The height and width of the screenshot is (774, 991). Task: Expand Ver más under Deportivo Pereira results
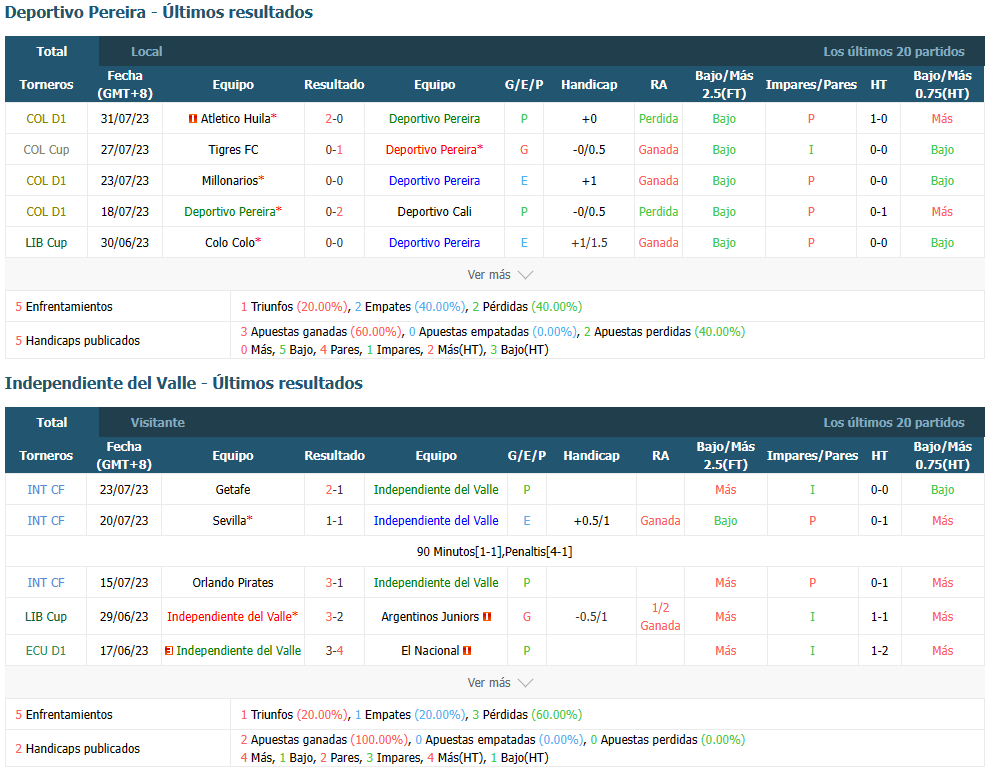pos(500,275)
